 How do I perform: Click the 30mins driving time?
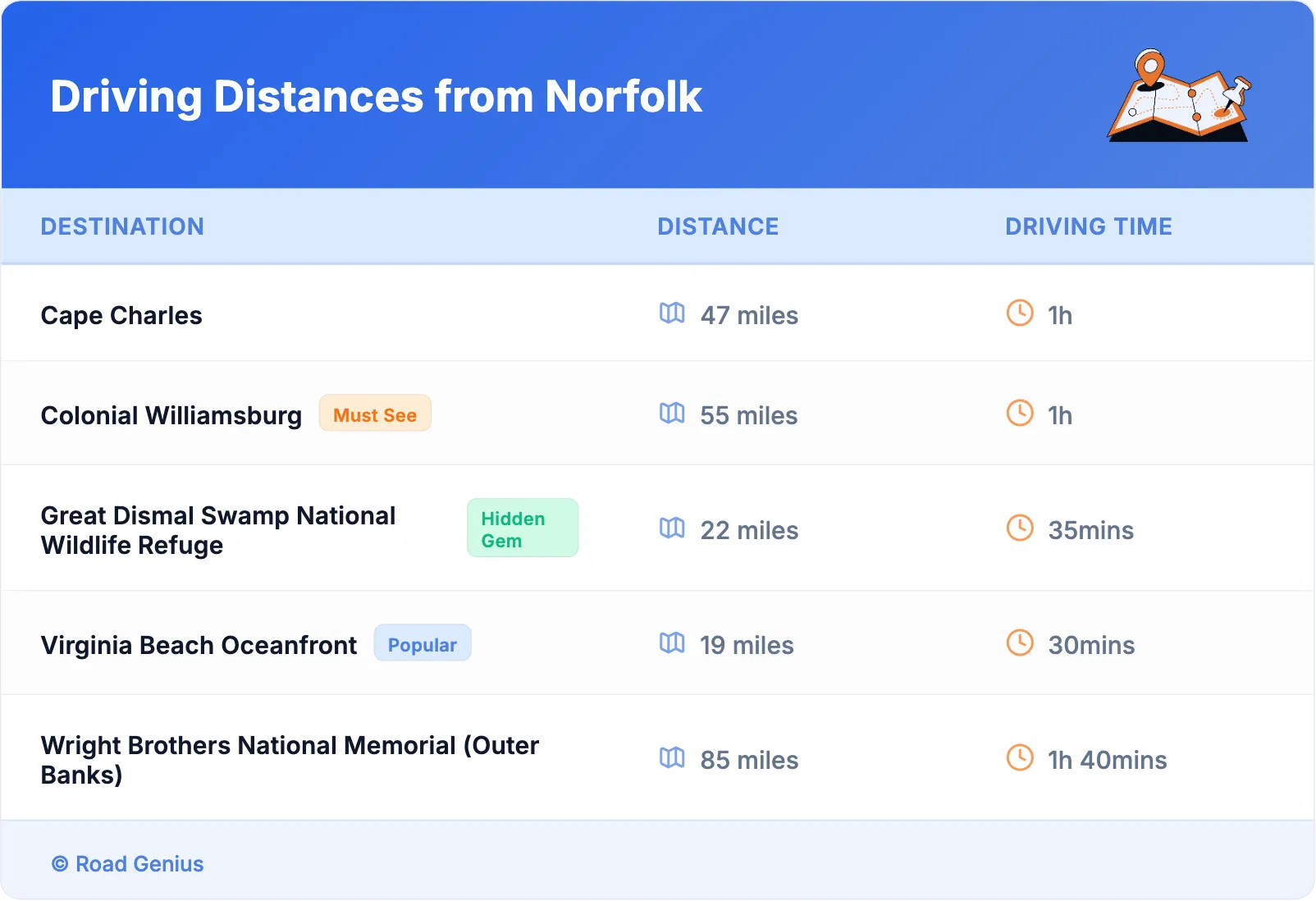tap(1091, 646)
